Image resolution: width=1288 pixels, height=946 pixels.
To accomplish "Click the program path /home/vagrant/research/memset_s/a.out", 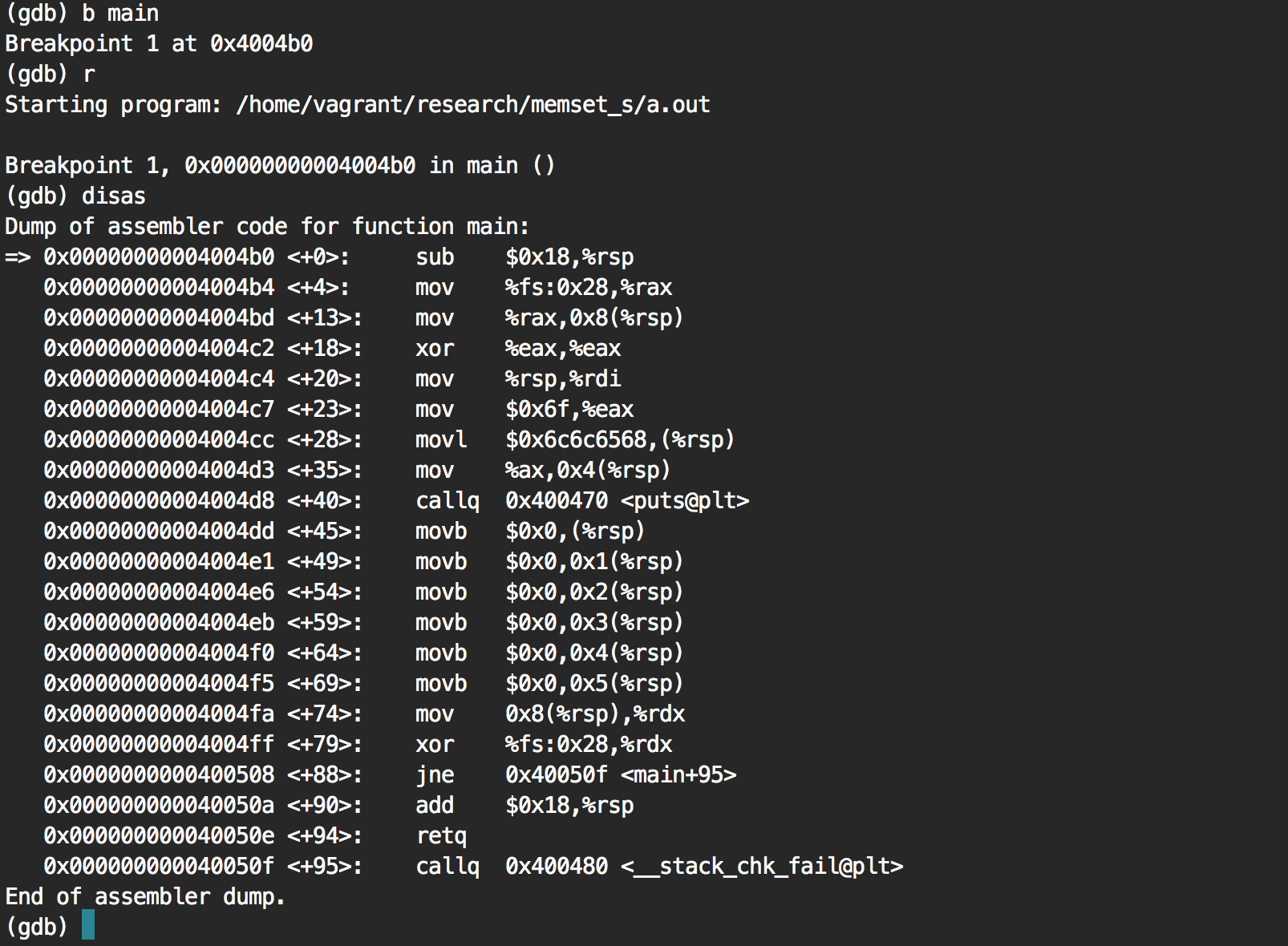I will point(472,105).
